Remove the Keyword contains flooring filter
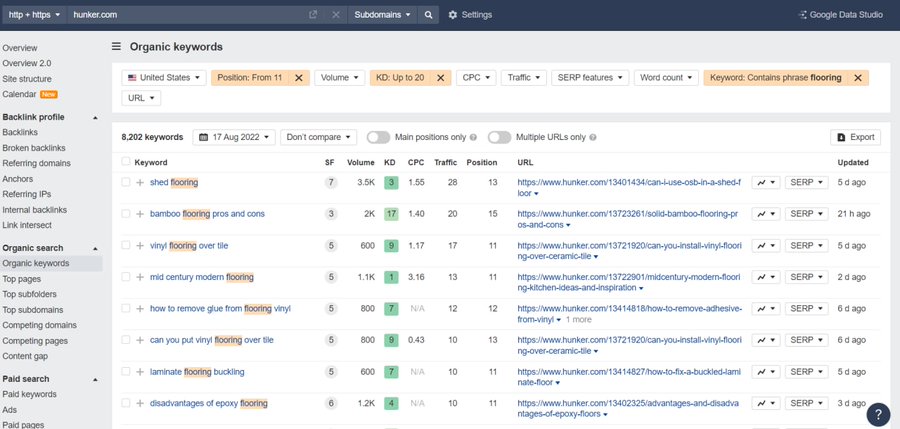Screen dimensions: 900x429 click(x=858, y=78)
